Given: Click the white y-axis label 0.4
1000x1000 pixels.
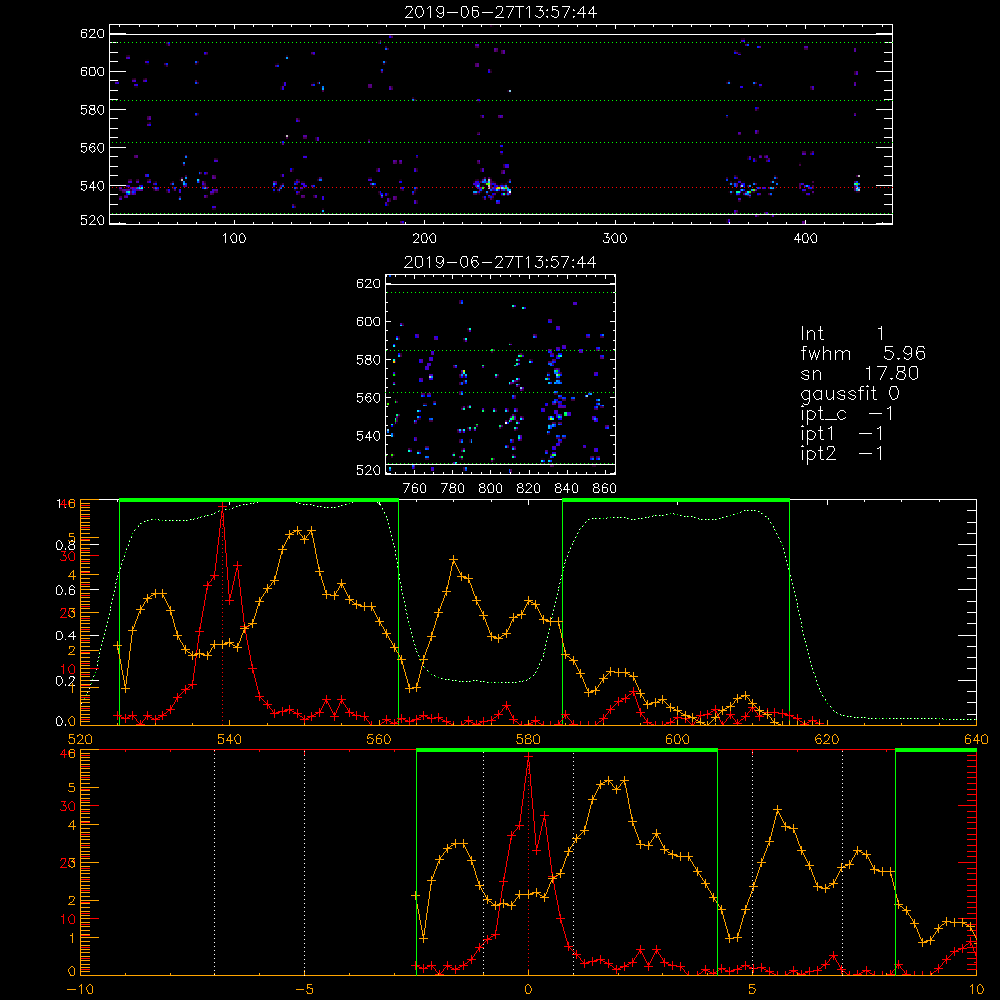Looking at the screenshot, I should pyautogui.click(x=65, y=636).
